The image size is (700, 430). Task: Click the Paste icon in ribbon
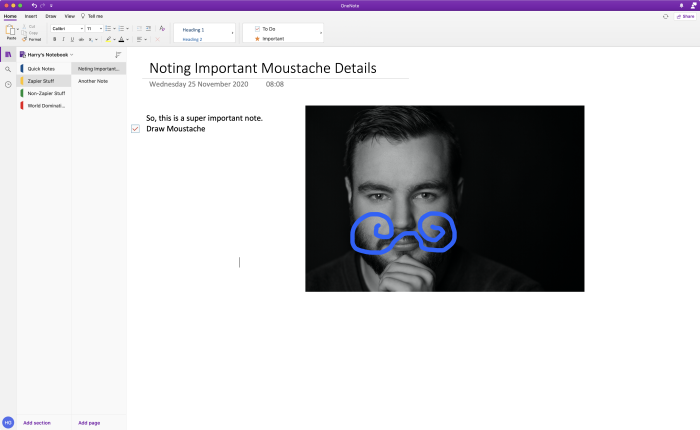[x=10, y=31]
